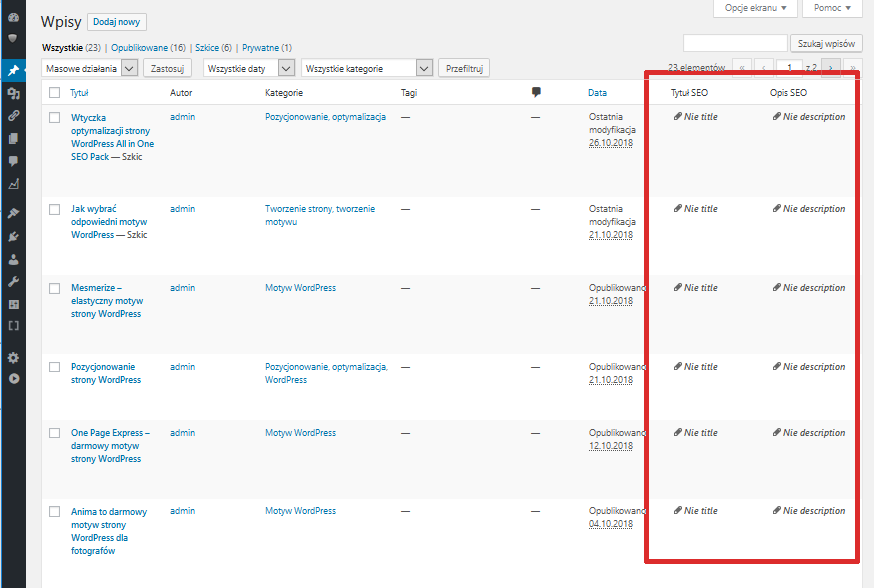
Task: Open the Users person icon in the sidebar
Action: pos(13,259)
